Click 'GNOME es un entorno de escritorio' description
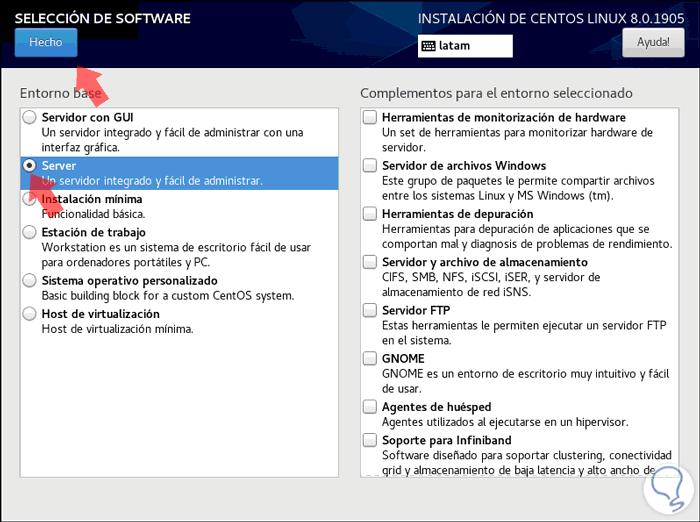This screenshot has height=522, width=700. point(525,381)
